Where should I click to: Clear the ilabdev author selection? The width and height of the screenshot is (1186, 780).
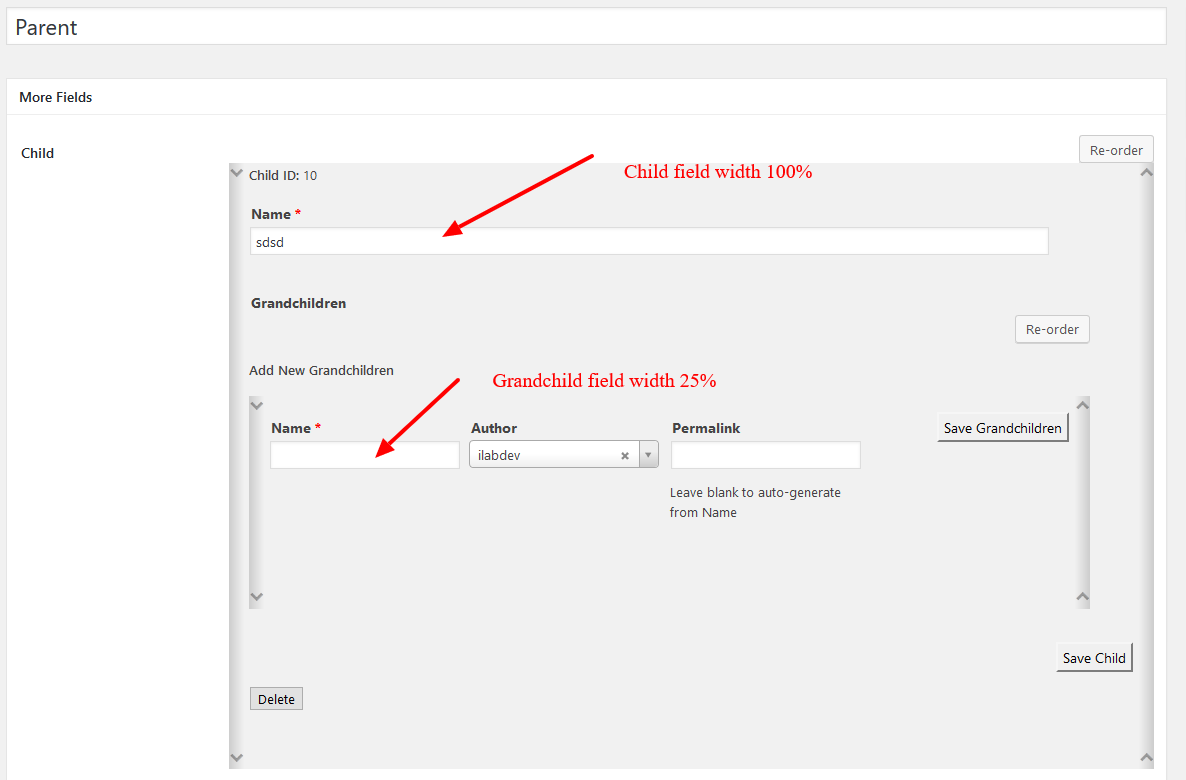point(625,456)
